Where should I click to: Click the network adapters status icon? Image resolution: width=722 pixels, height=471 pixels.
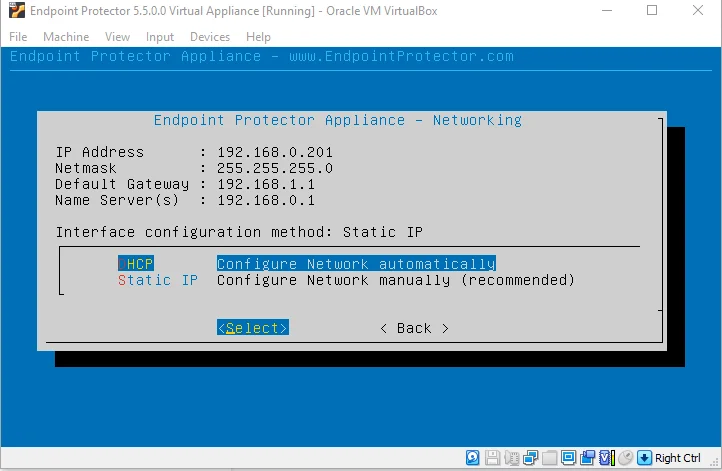530,458
